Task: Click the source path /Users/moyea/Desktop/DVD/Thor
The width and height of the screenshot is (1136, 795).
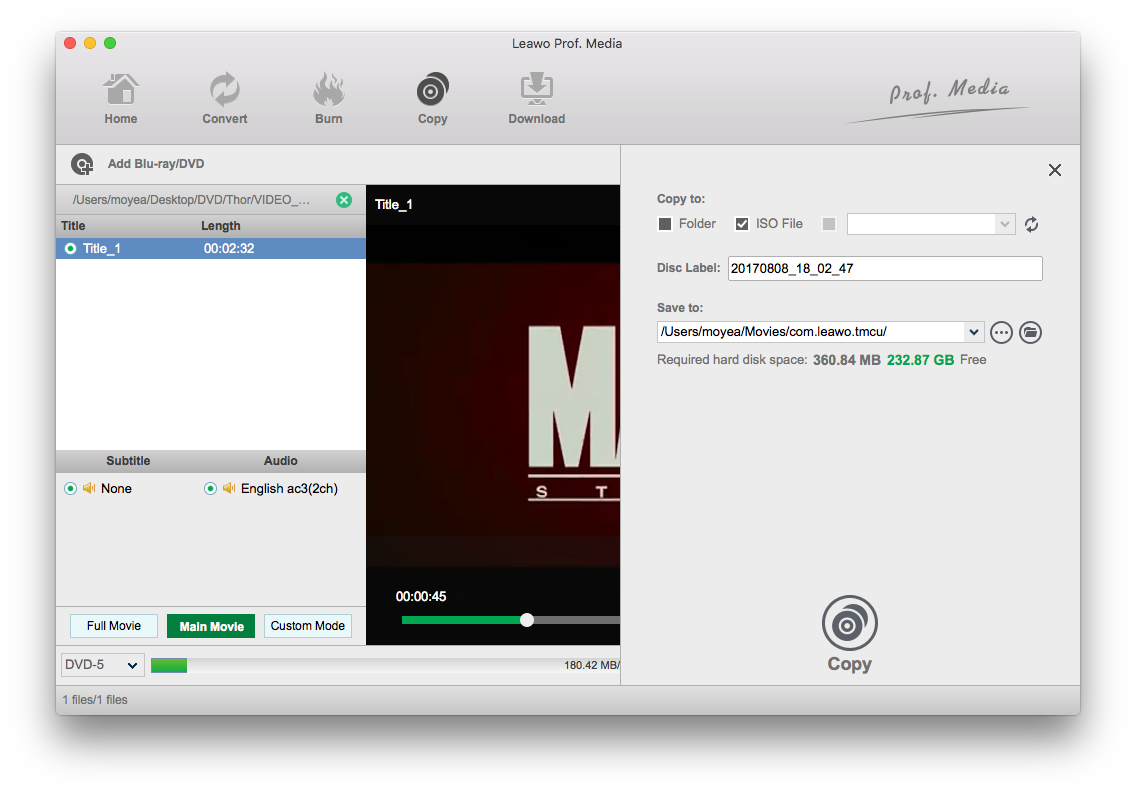Action: [191, 200]
